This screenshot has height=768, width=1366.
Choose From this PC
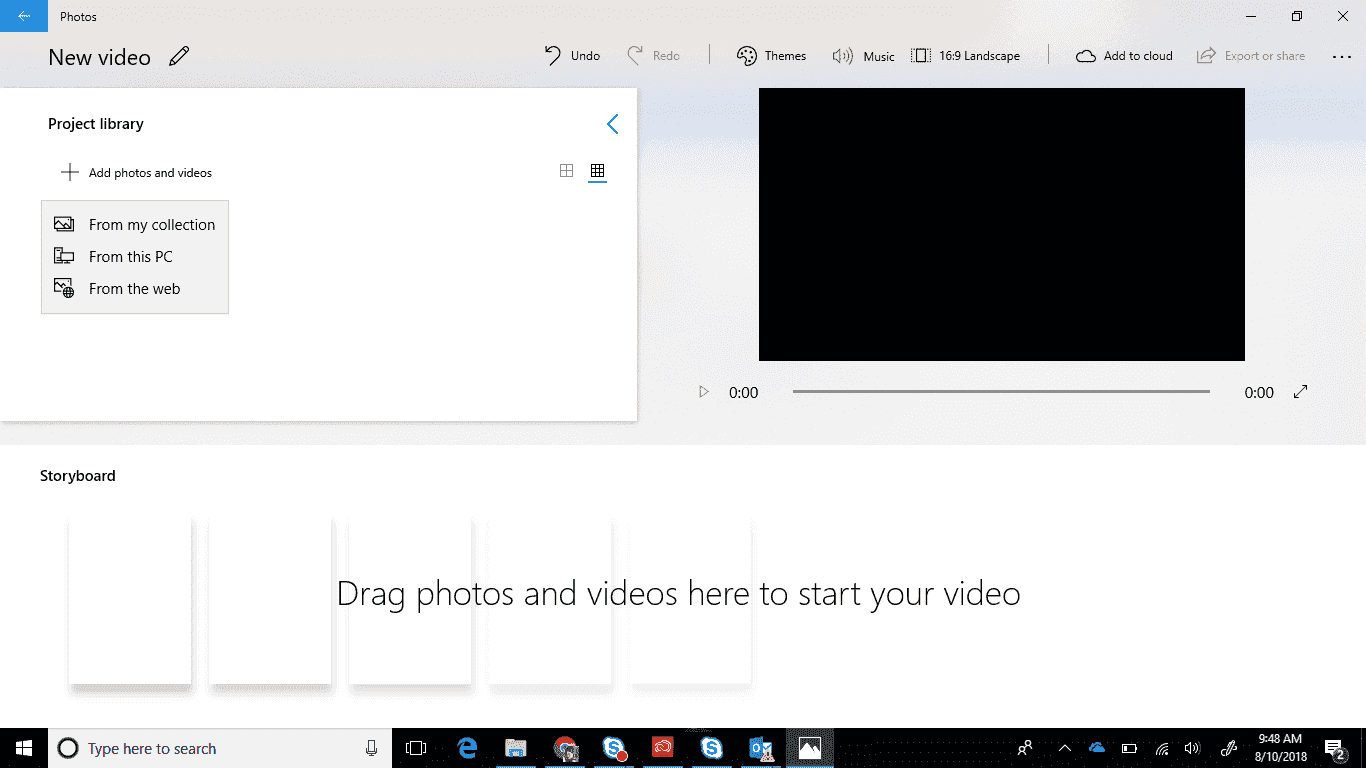coord(135,257)
